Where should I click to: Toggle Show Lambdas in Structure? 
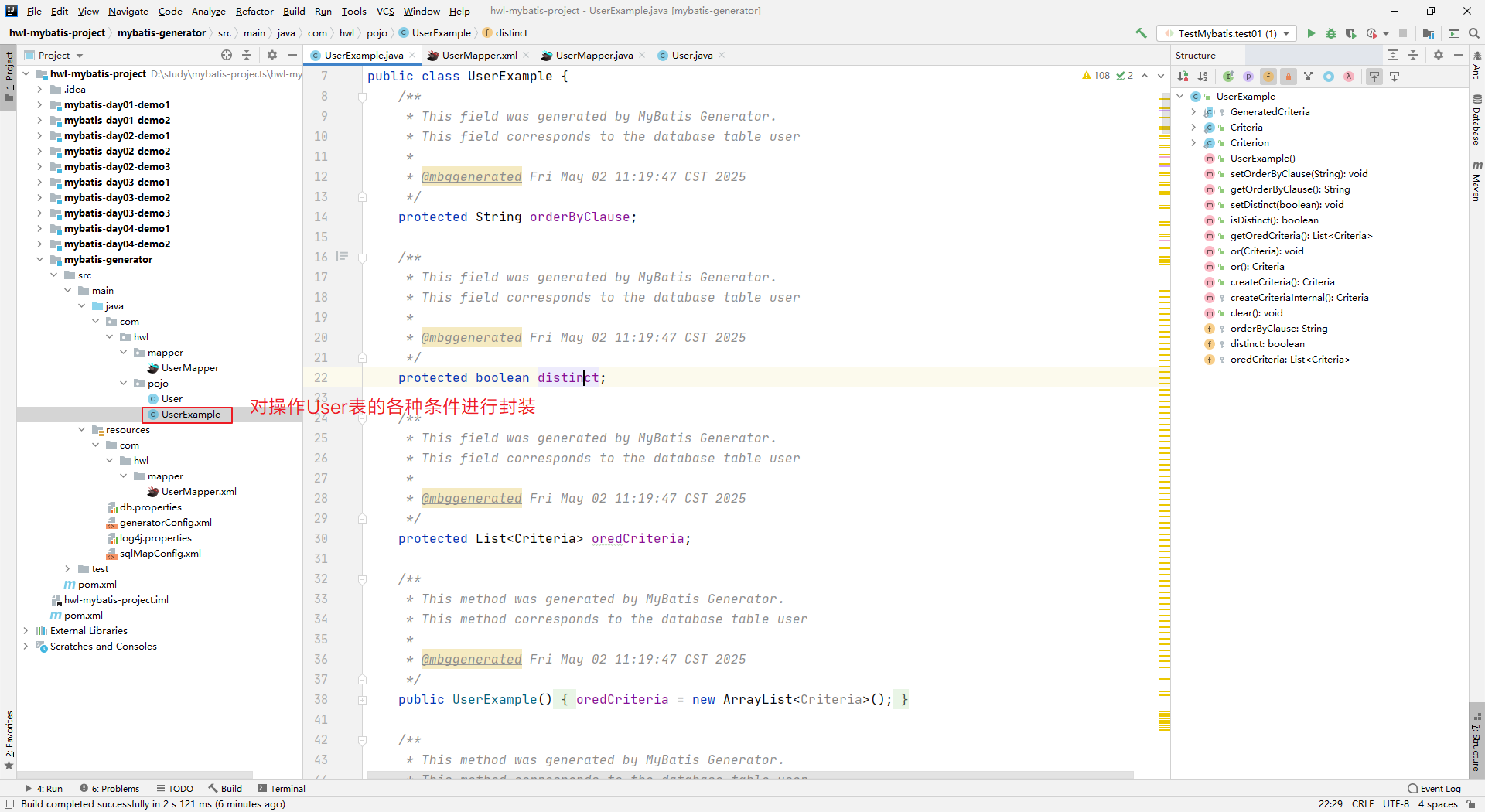[1349, 77]
